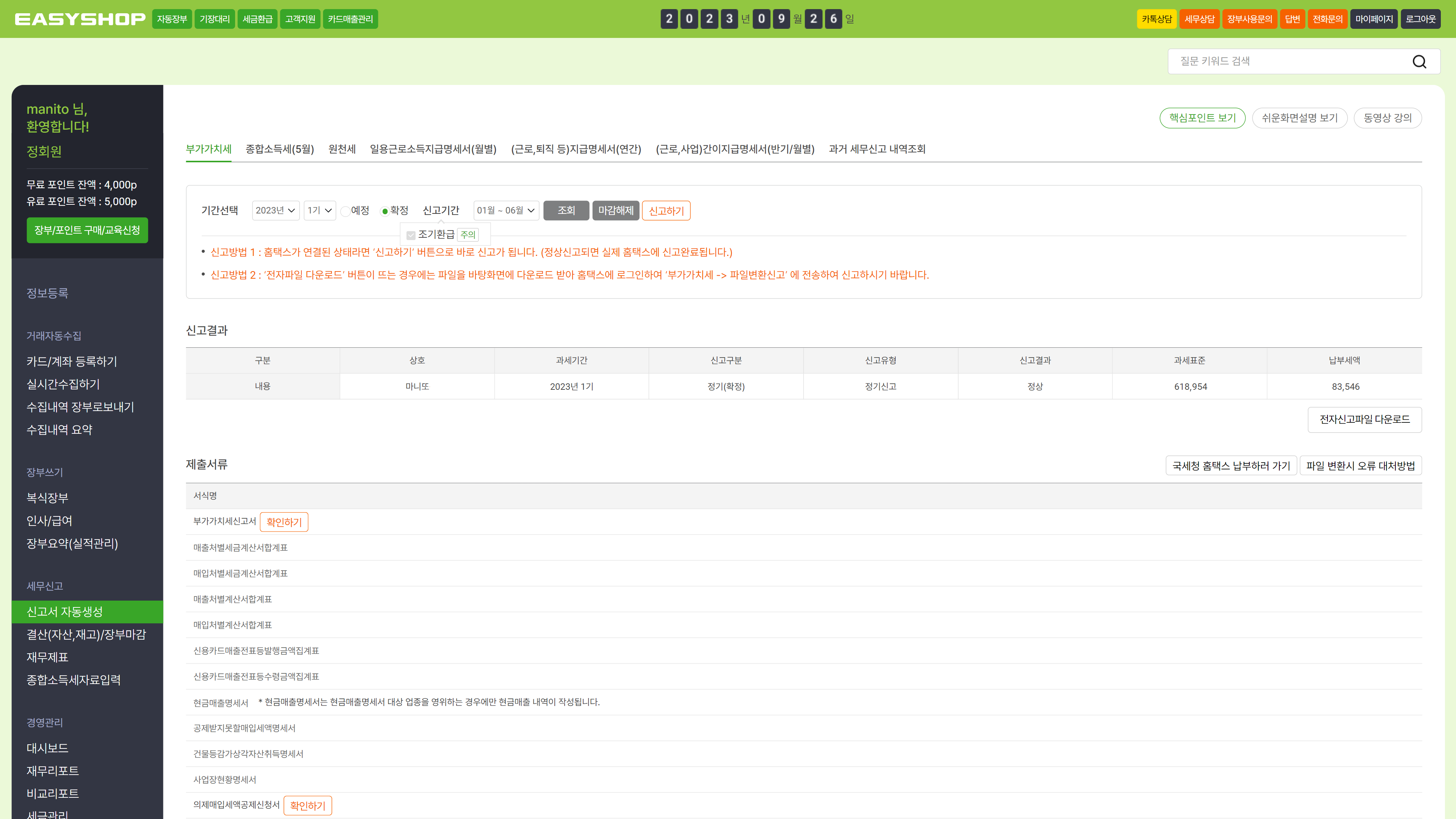Open the 자동장부 top menu
Image resolution: width=1456 pixels, height=819 pixels.
tap(172, 19)
